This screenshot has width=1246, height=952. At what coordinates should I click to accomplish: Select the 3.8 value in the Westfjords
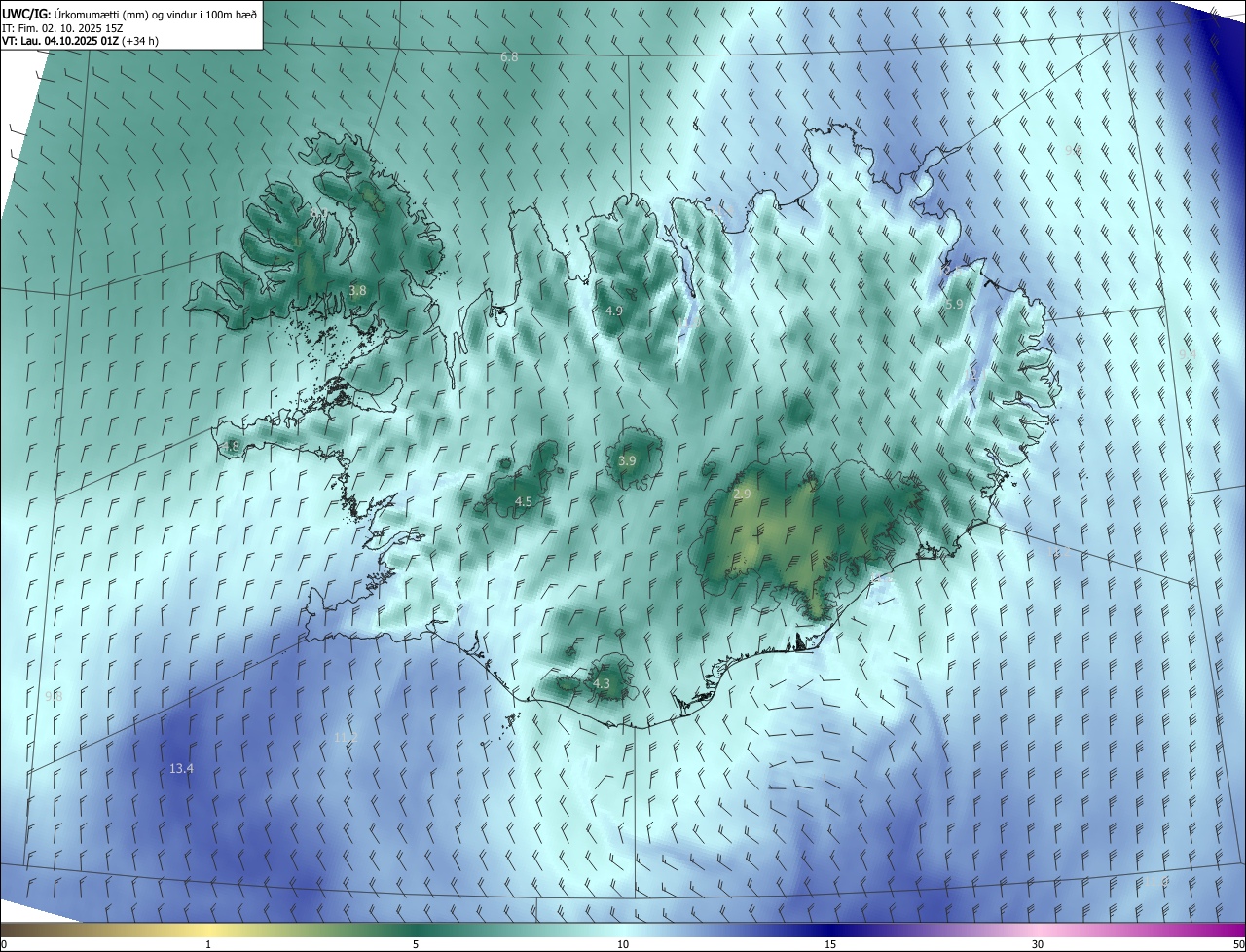coord(357,290)
